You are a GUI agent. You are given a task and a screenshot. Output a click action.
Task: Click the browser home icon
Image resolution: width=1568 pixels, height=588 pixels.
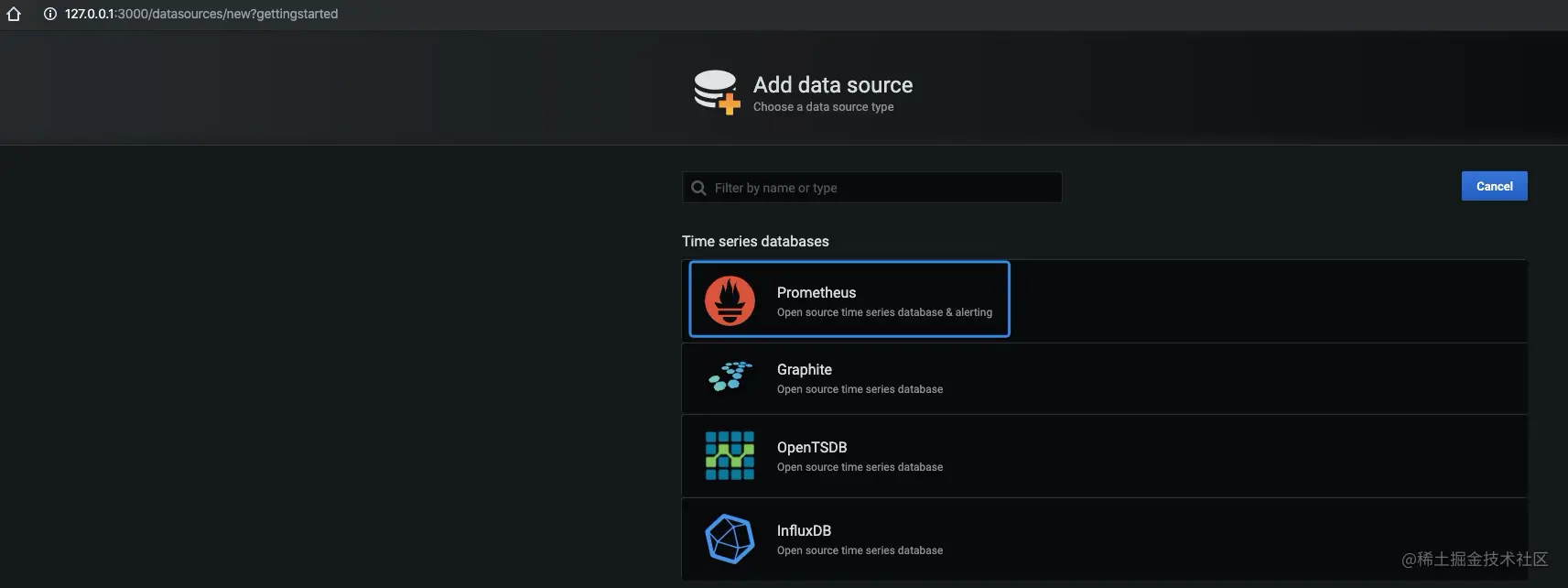14,14
